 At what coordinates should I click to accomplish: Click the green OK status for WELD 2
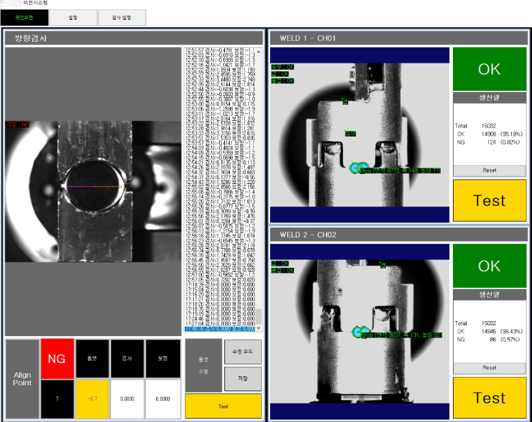(x=489, y=266)
